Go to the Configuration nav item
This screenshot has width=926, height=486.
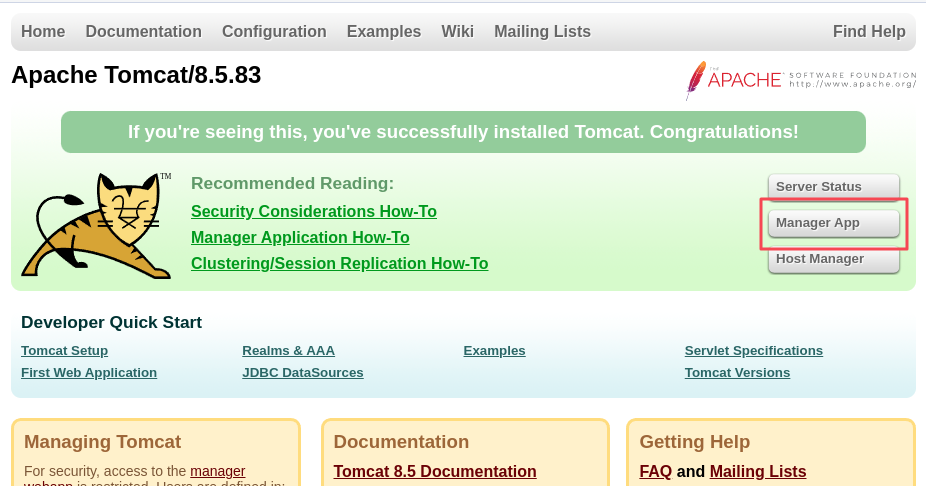[274, 31]
